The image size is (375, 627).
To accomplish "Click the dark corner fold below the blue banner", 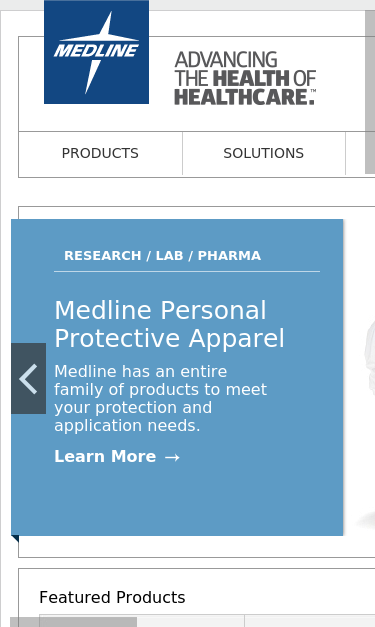I will point(15,539).
